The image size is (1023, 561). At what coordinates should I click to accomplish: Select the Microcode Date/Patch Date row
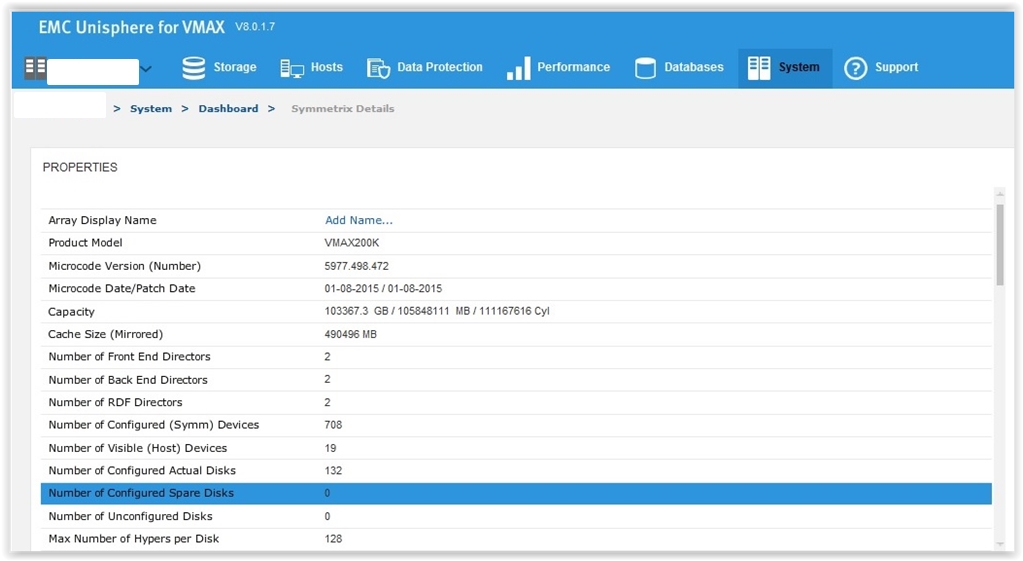point(516,288)
